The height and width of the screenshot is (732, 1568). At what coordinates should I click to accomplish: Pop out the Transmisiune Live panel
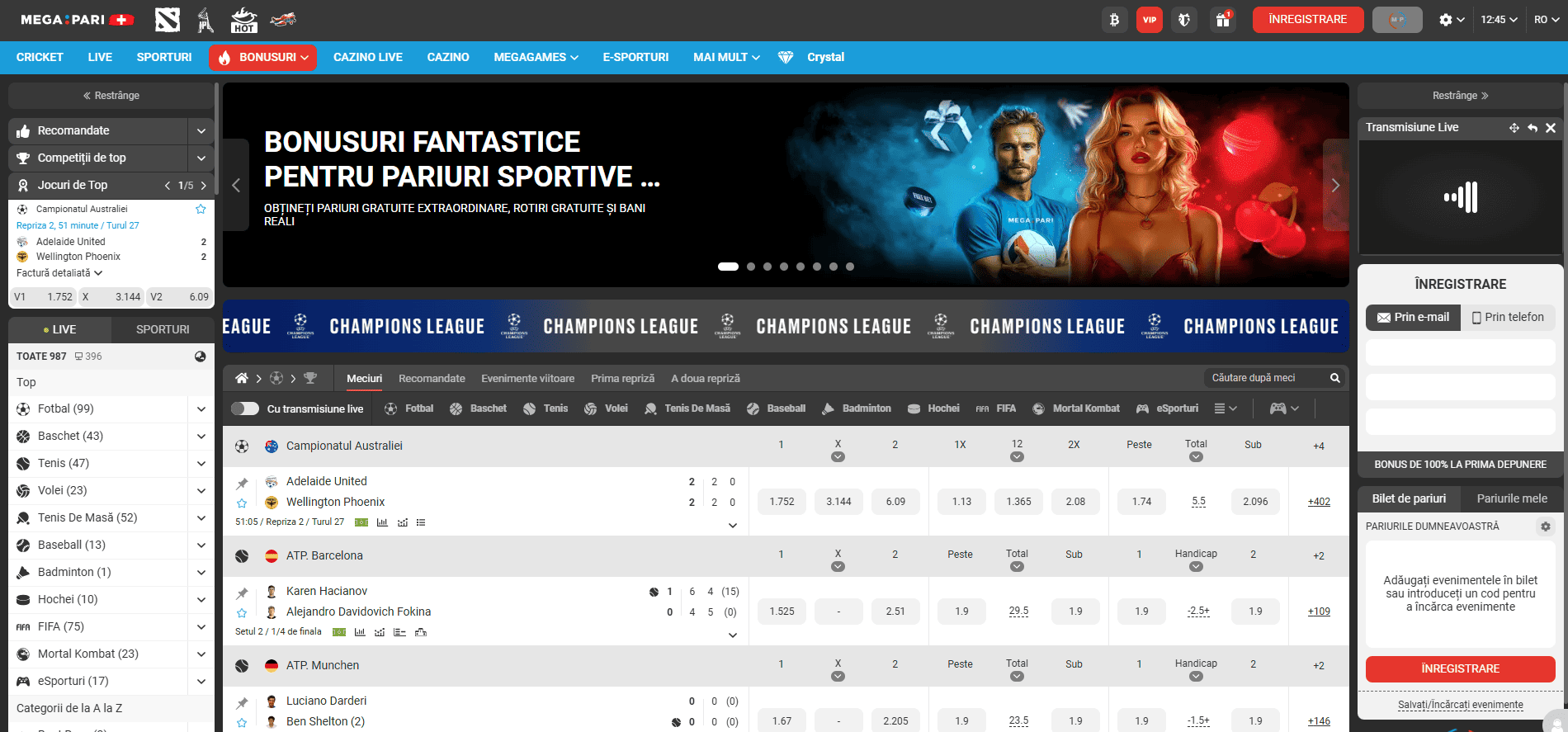click(1533, 128)
